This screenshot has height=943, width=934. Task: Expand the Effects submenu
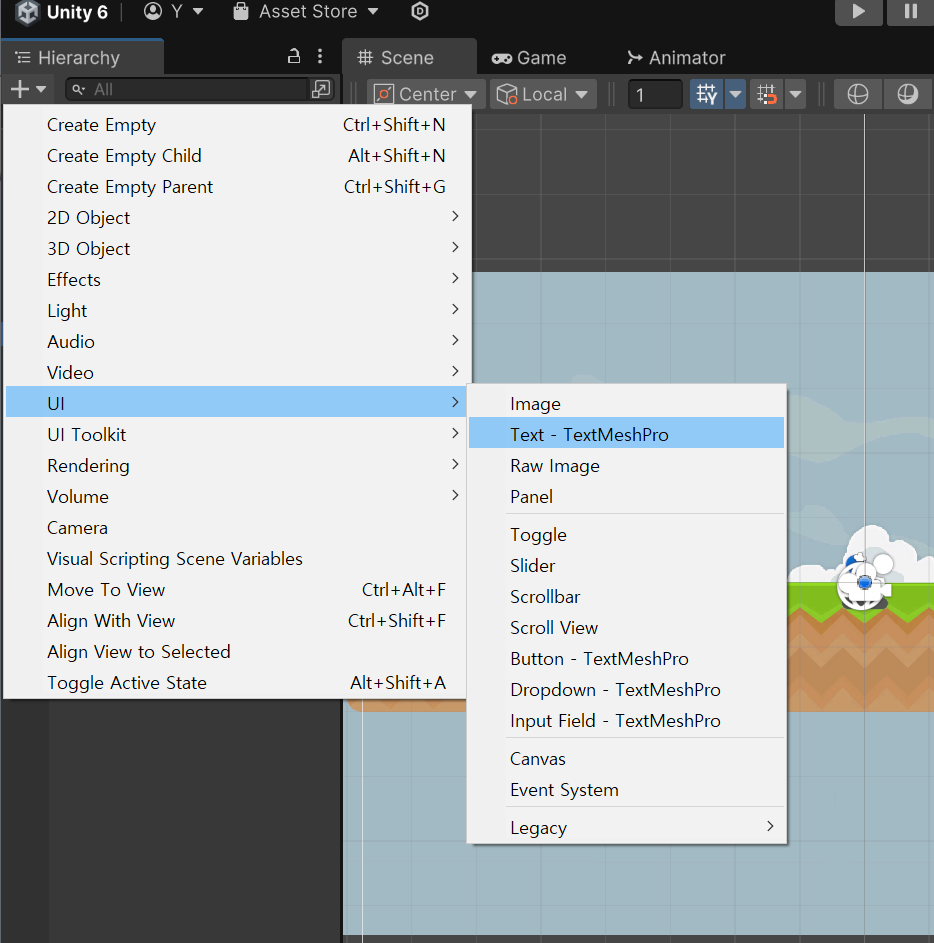(x=236, y=280)
